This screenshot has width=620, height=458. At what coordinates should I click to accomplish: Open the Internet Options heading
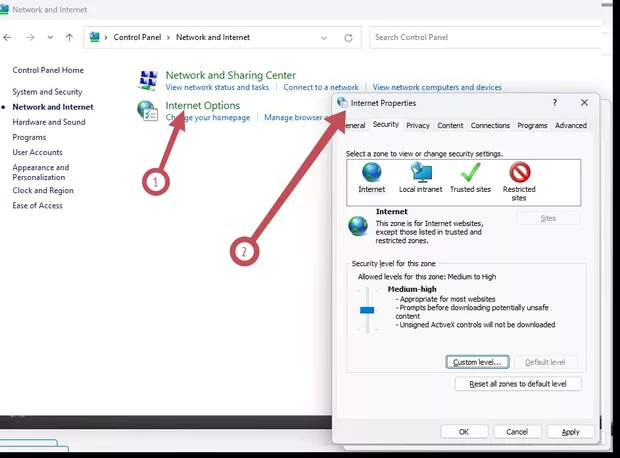[202, 106]
